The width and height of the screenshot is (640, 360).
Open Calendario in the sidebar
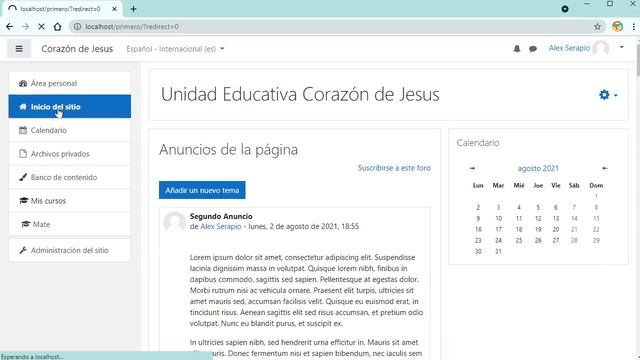pos(70,130)
